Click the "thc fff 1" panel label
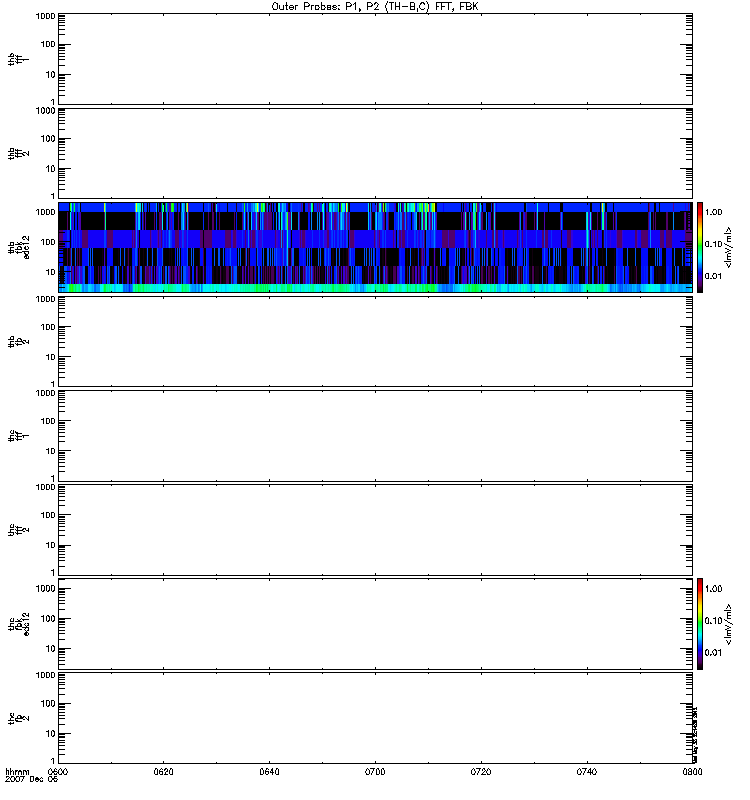750x800 pixels. [x=18, y=436]
